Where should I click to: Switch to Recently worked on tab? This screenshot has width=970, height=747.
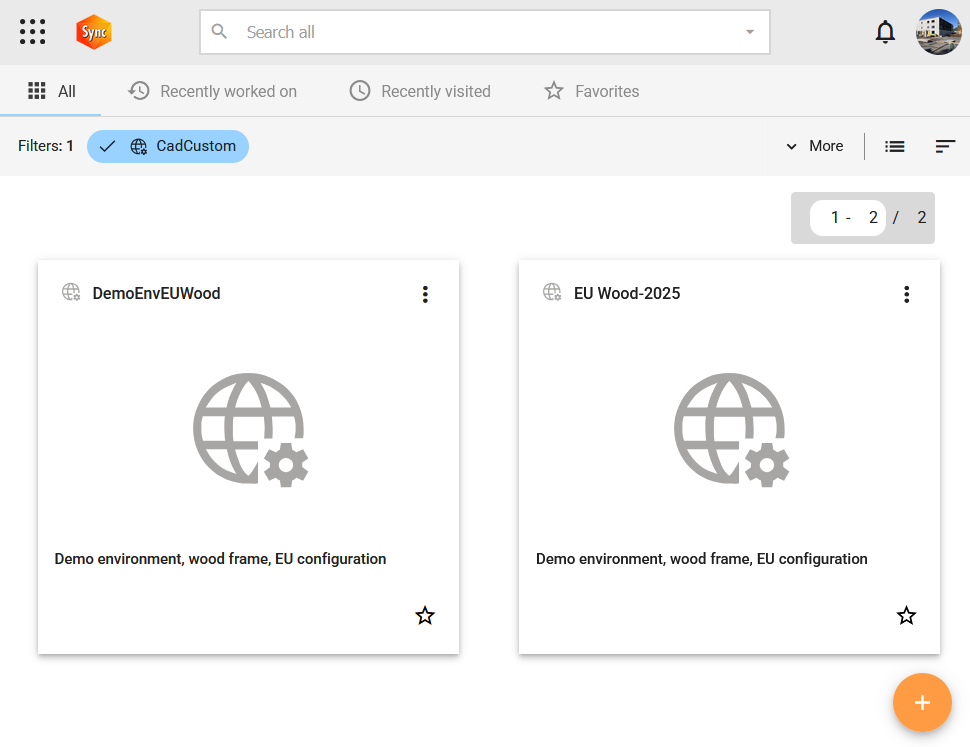[x=213, y=91]
